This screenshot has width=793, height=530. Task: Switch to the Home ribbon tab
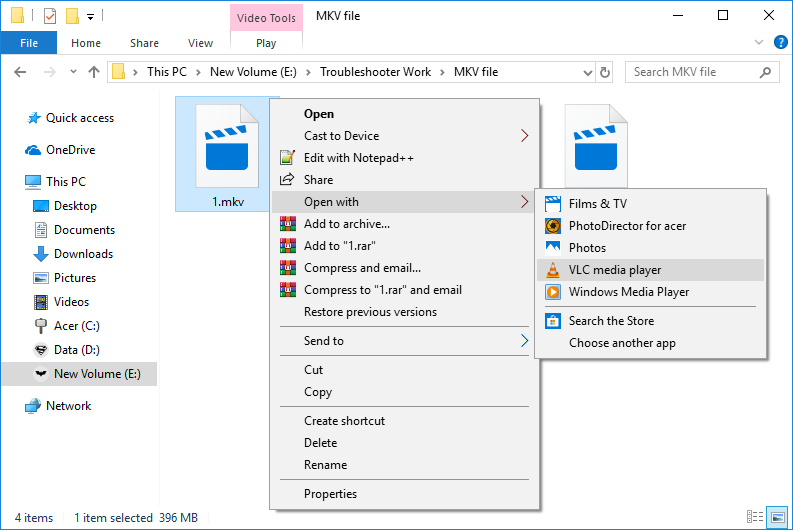click(x=85, y=43)
